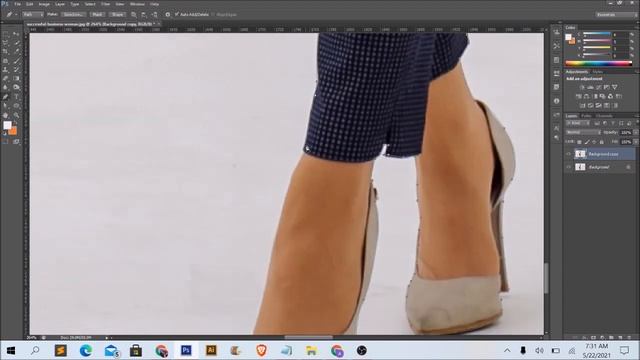Add a Hue/Saturation adjustment
640x360 pixels.
[x=578, y=96]
